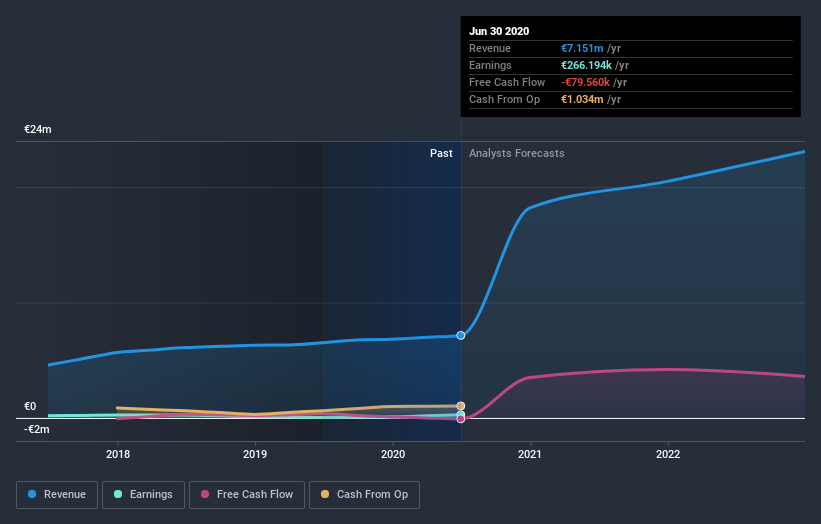The image size is (821, 524).
Task: Click the Past section label
Action: pos(441,153)
